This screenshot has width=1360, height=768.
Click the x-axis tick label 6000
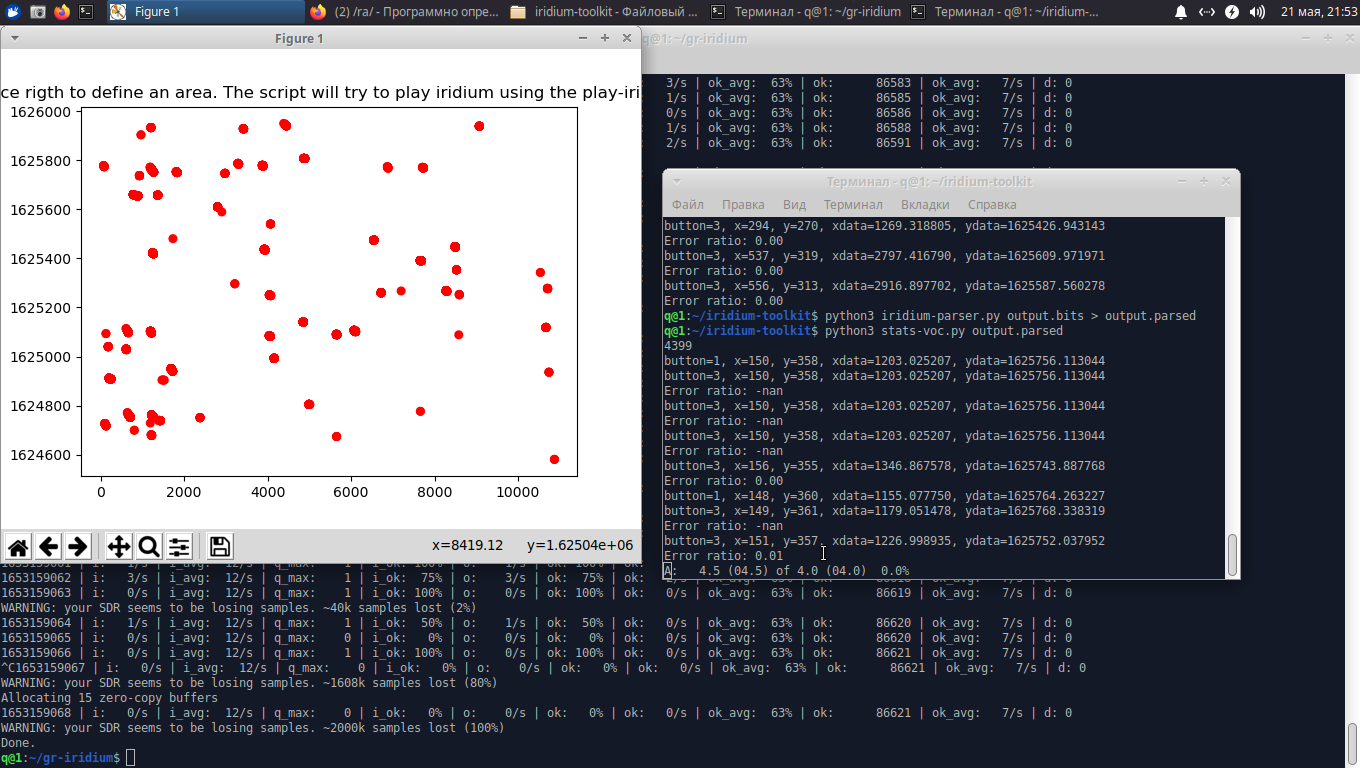click(x=350, y=493)
